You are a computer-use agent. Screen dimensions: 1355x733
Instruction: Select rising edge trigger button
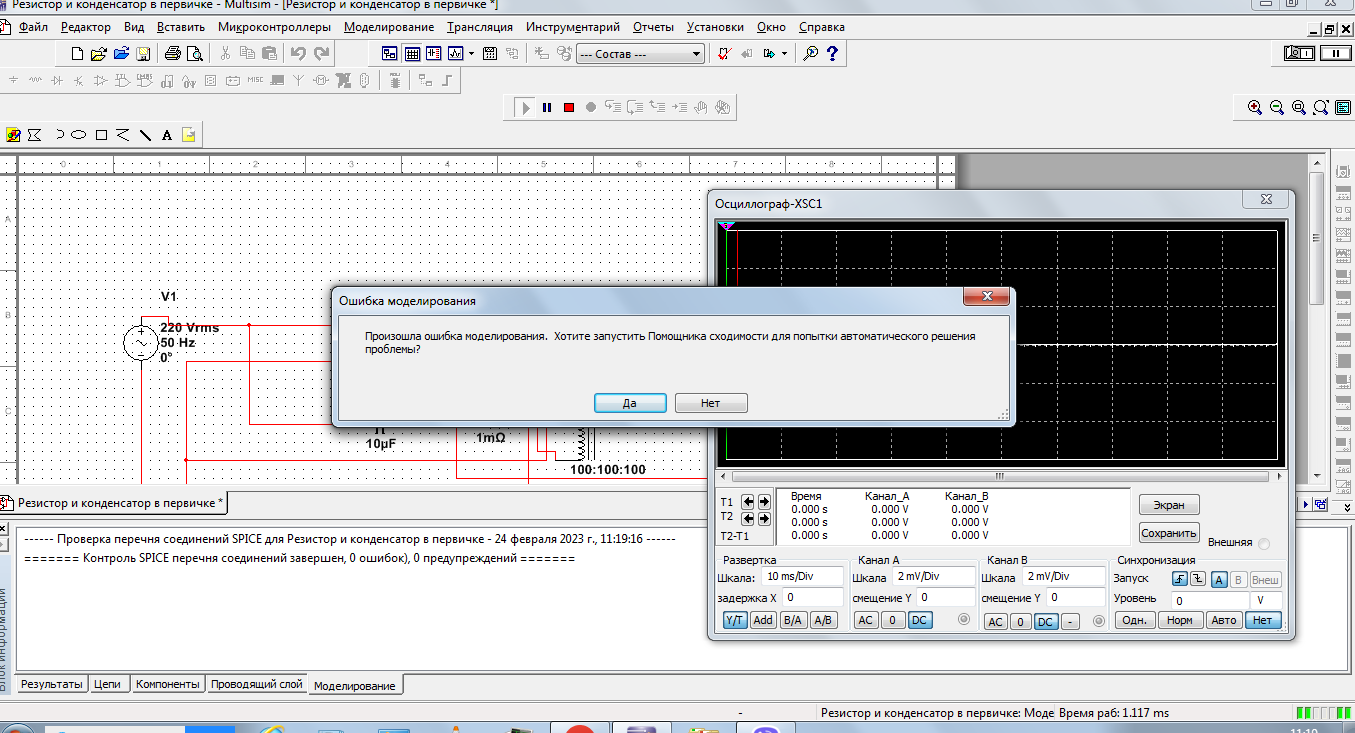click(1180, 579)
